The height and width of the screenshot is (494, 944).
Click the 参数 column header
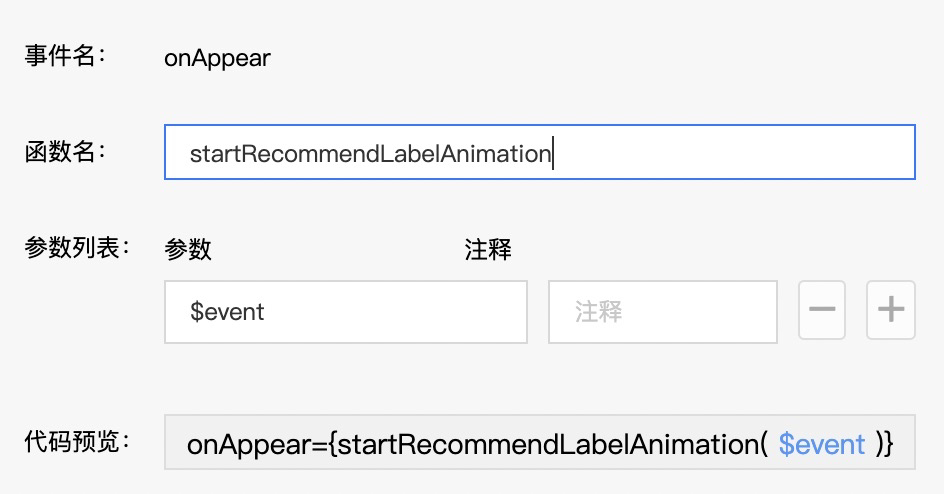click(188, 249)
